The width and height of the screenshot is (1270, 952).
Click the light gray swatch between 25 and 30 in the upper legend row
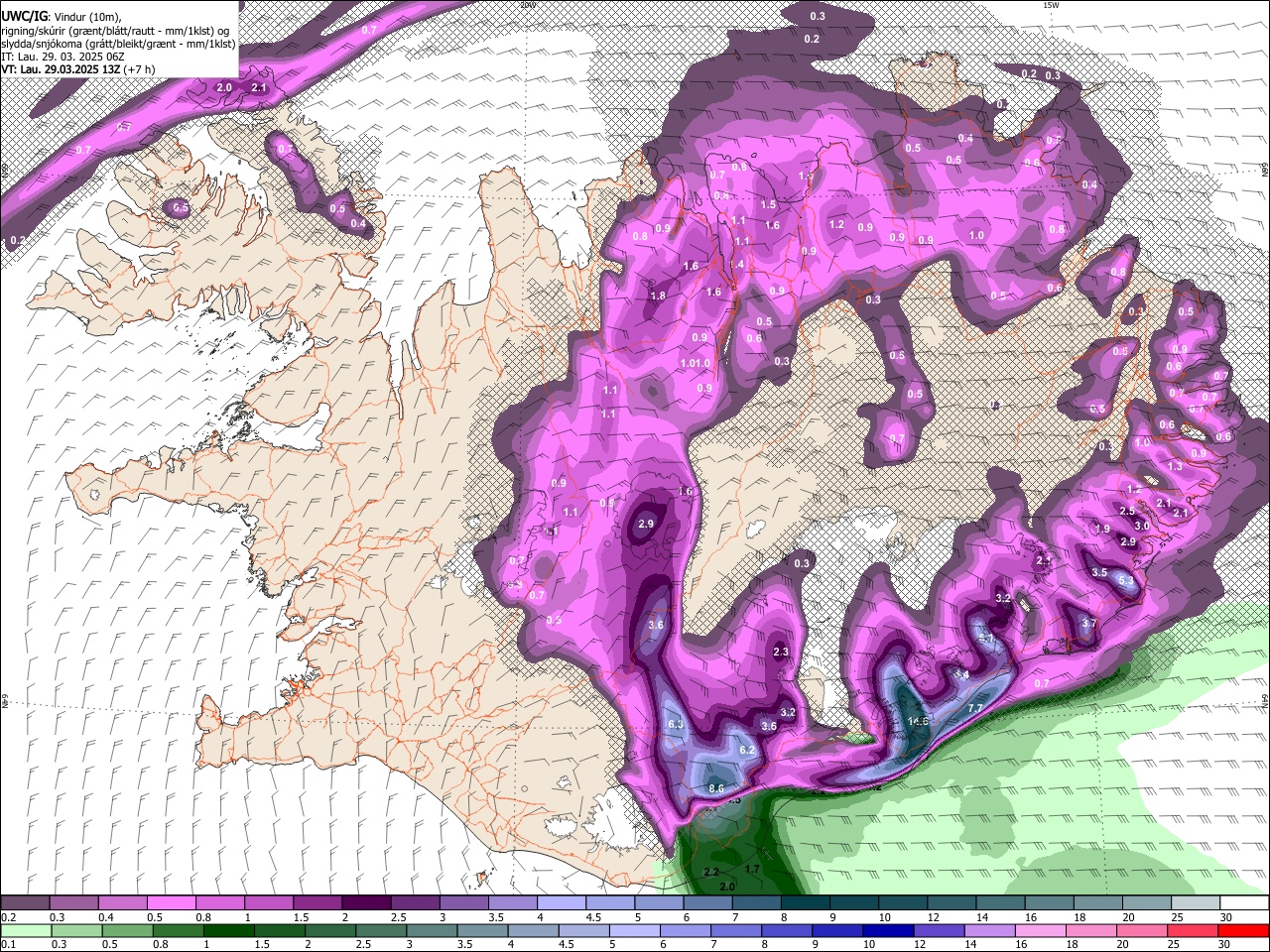pos(1196,903)
